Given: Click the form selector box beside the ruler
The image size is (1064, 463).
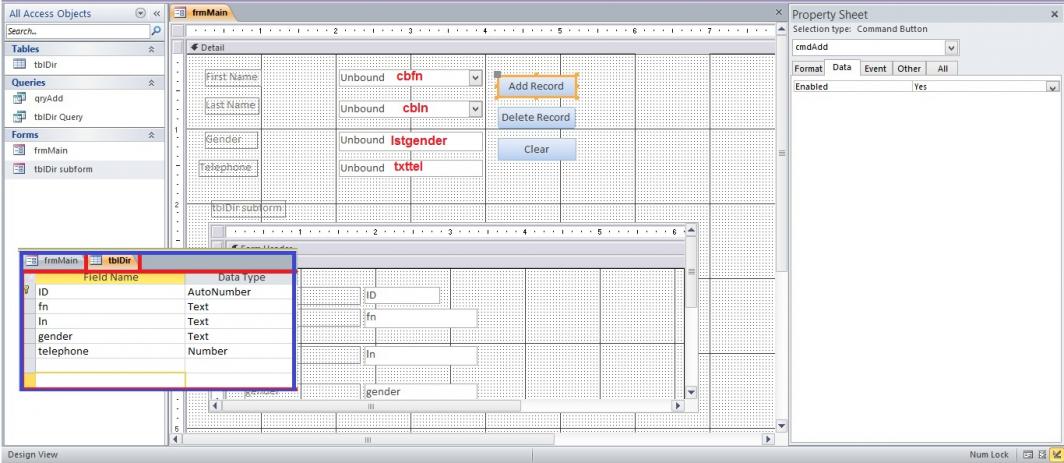Looking at the screenshot, I should pos(178,31).
